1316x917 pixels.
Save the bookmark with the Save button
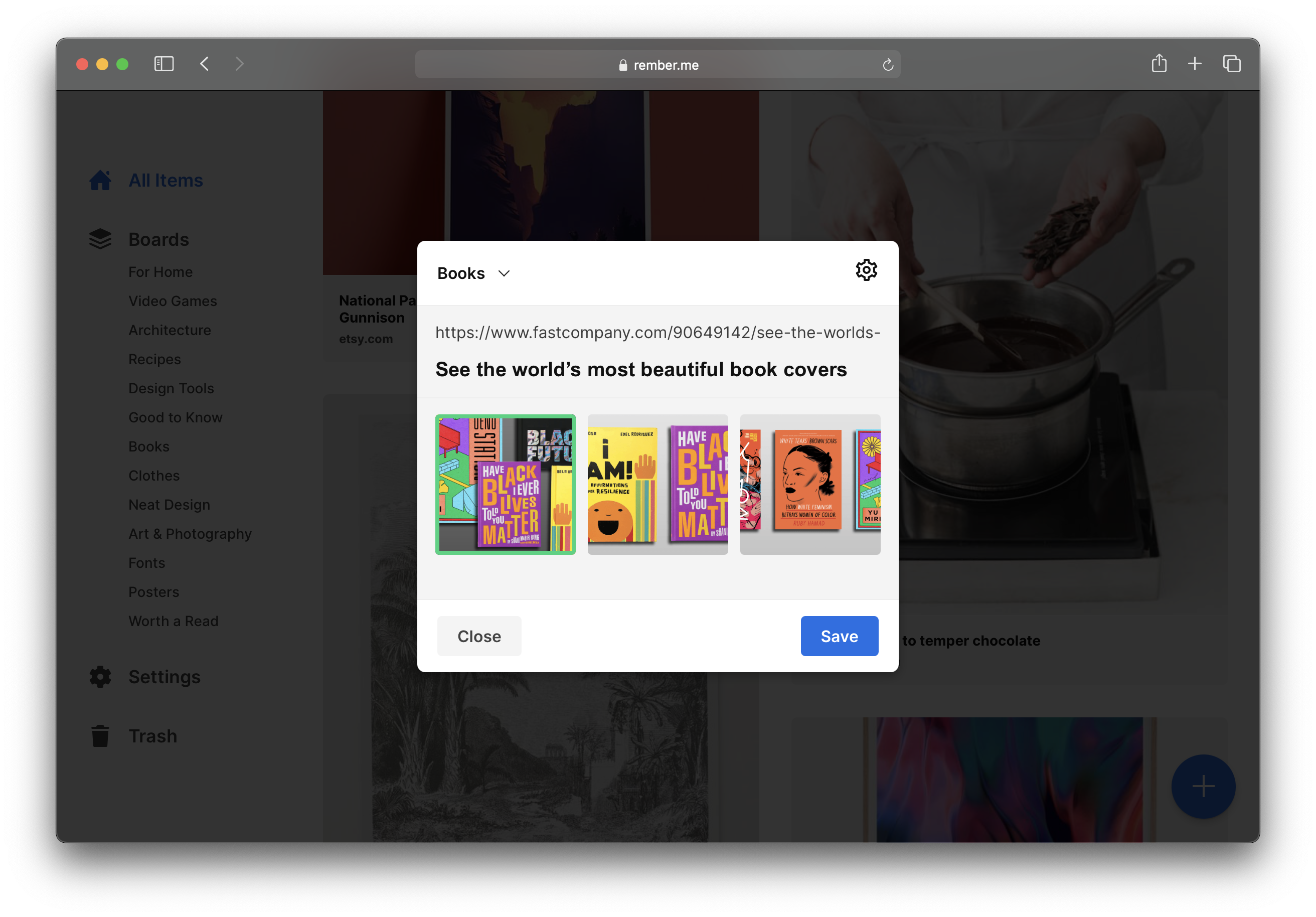[839, 636]
